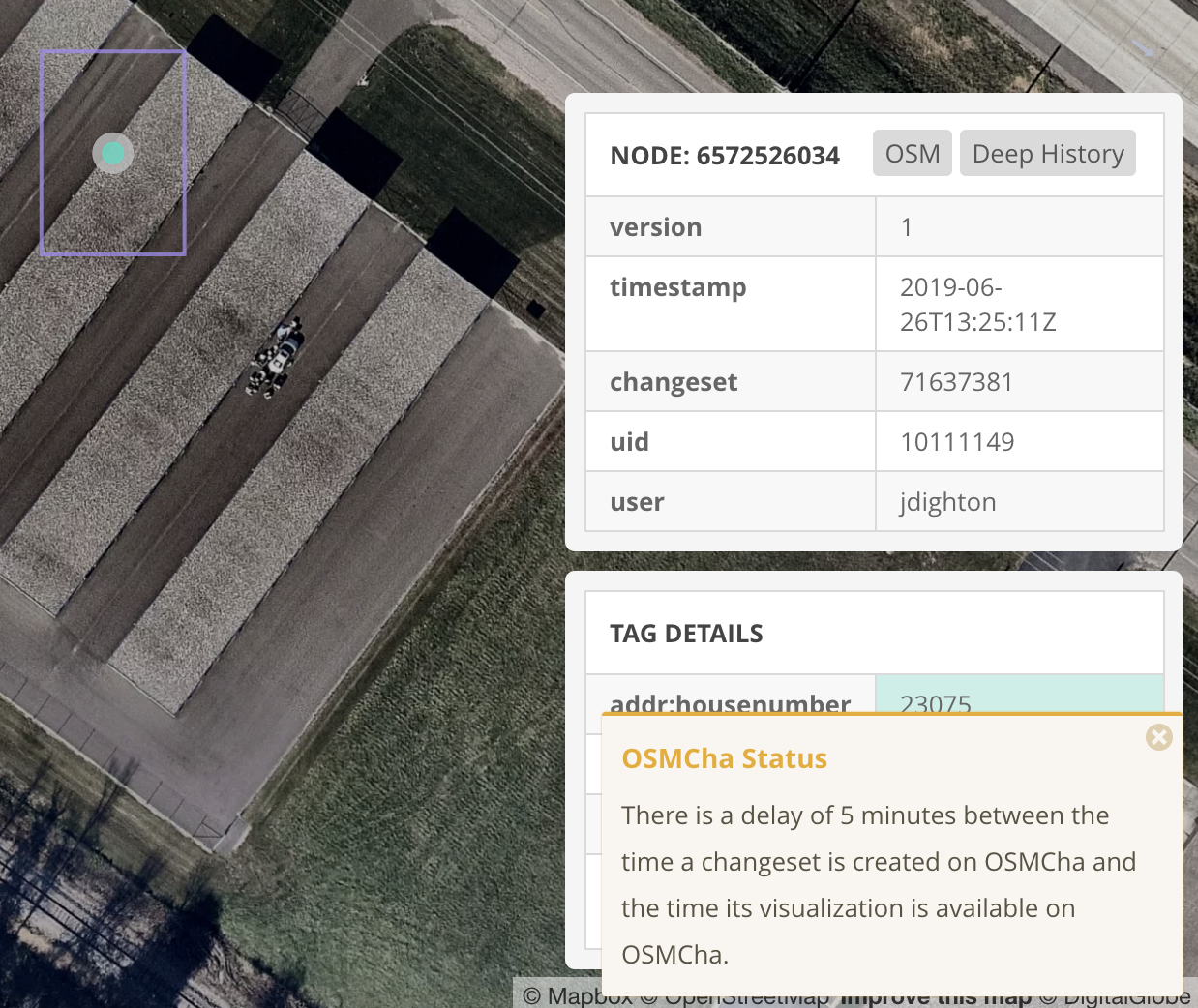View the Deep History of node 6572526034

pos(1047,153)
